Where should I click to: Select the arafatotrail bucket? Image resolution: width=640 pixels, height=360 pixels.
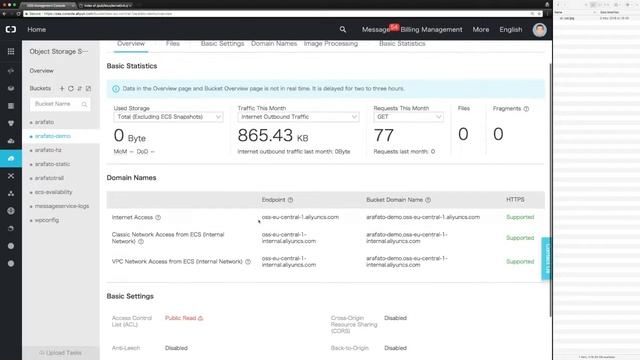[x=49, y=178]
